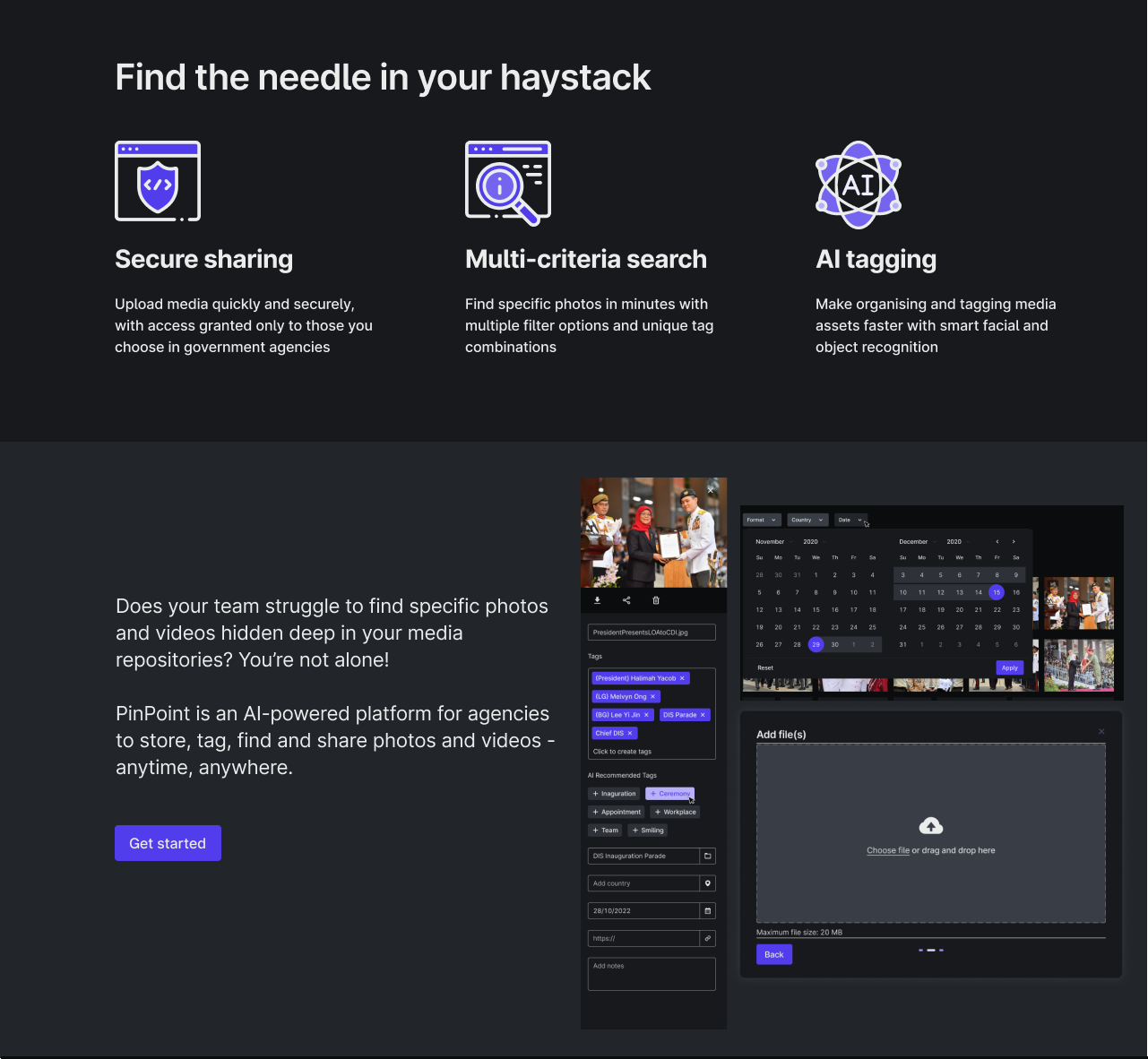This screenshot has height=1059, width=1148.
Task: Add the Ceremony recommended tag
Action: point(670,794)
